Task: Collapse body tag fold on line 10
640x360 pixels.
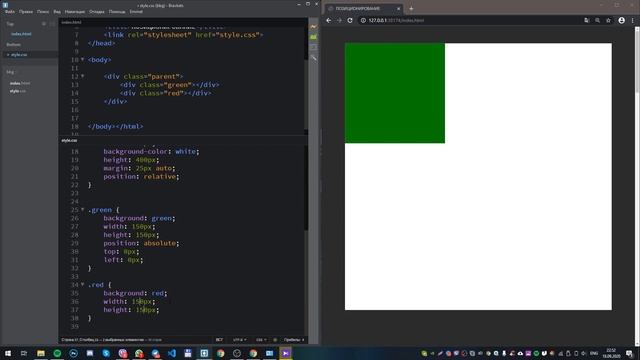Action: click(82, 60)
